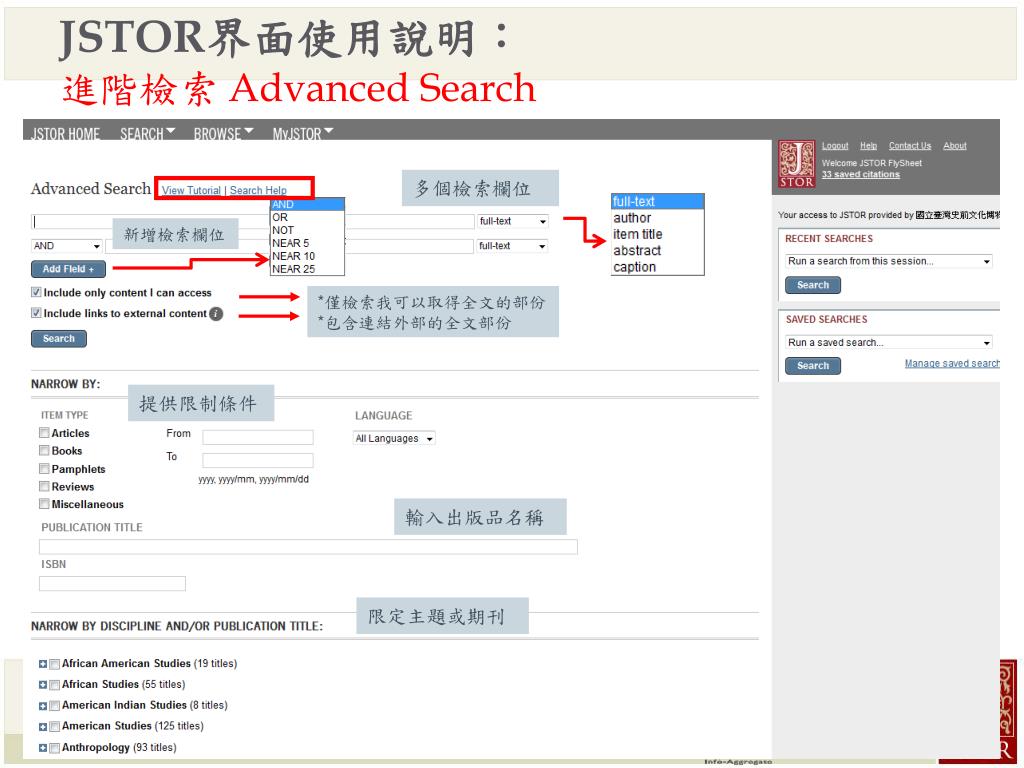The width and height of the screenshot is (1024, 768).
Task: Click the From date input field
Action: pyautogui.click(x=258, y=437)
